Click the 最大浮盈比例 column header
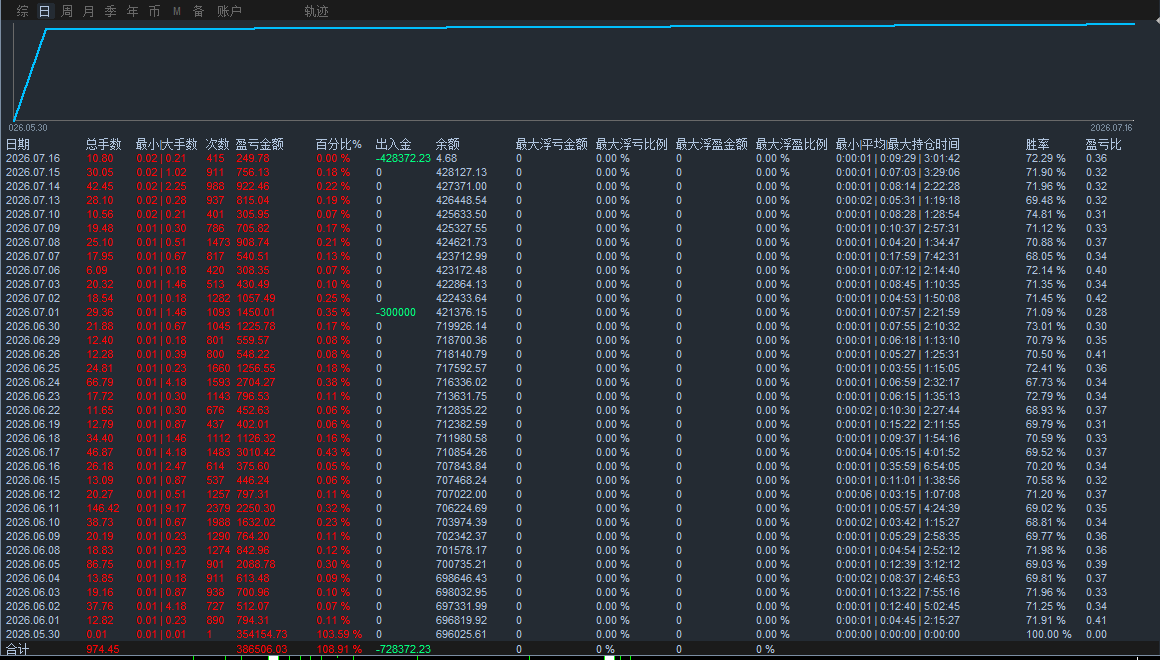Screen dimensions: 1160x660 coord(792,144)
